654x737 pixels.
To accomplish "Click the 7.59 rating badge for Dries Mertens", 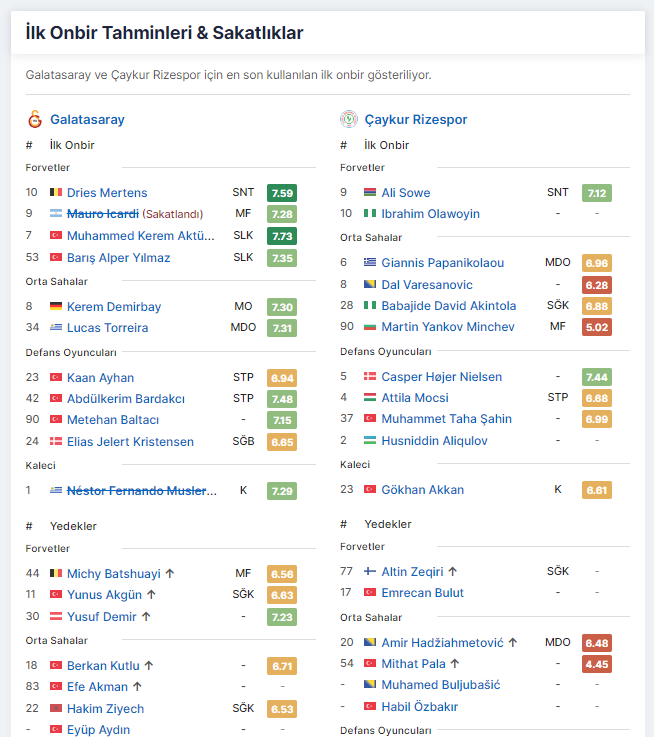I will pos(282,193).
